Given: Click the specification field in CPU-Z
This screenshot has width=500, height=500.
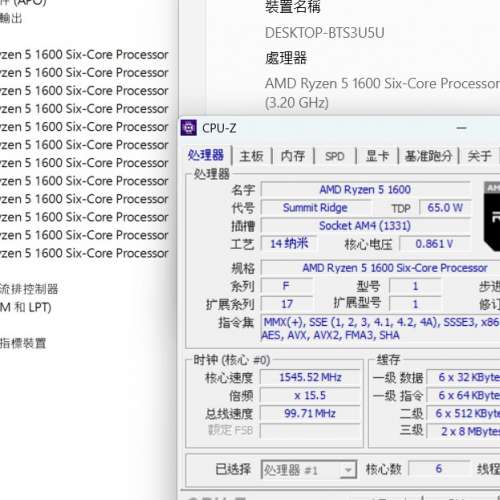Looking at the screenshot, I should tap(381, 268).
